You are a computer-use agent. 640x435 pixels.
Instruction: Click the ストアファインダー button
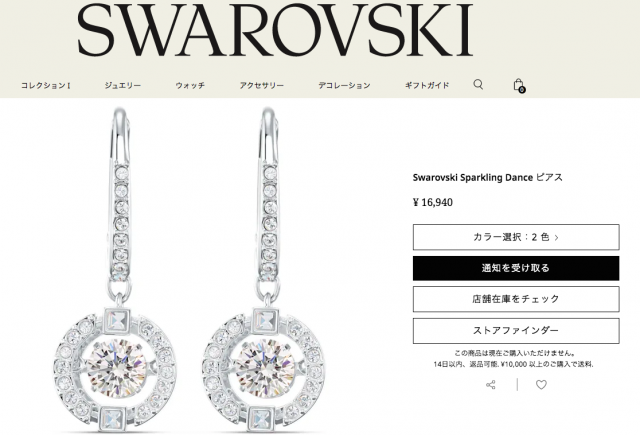click(x=516, y=331)
